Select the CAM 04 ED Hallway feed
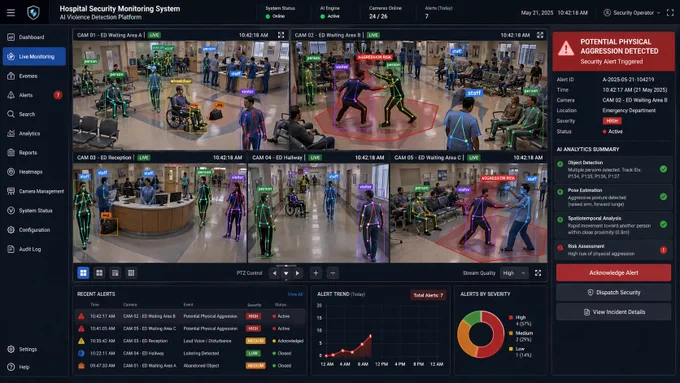 [x=318, y=213]
